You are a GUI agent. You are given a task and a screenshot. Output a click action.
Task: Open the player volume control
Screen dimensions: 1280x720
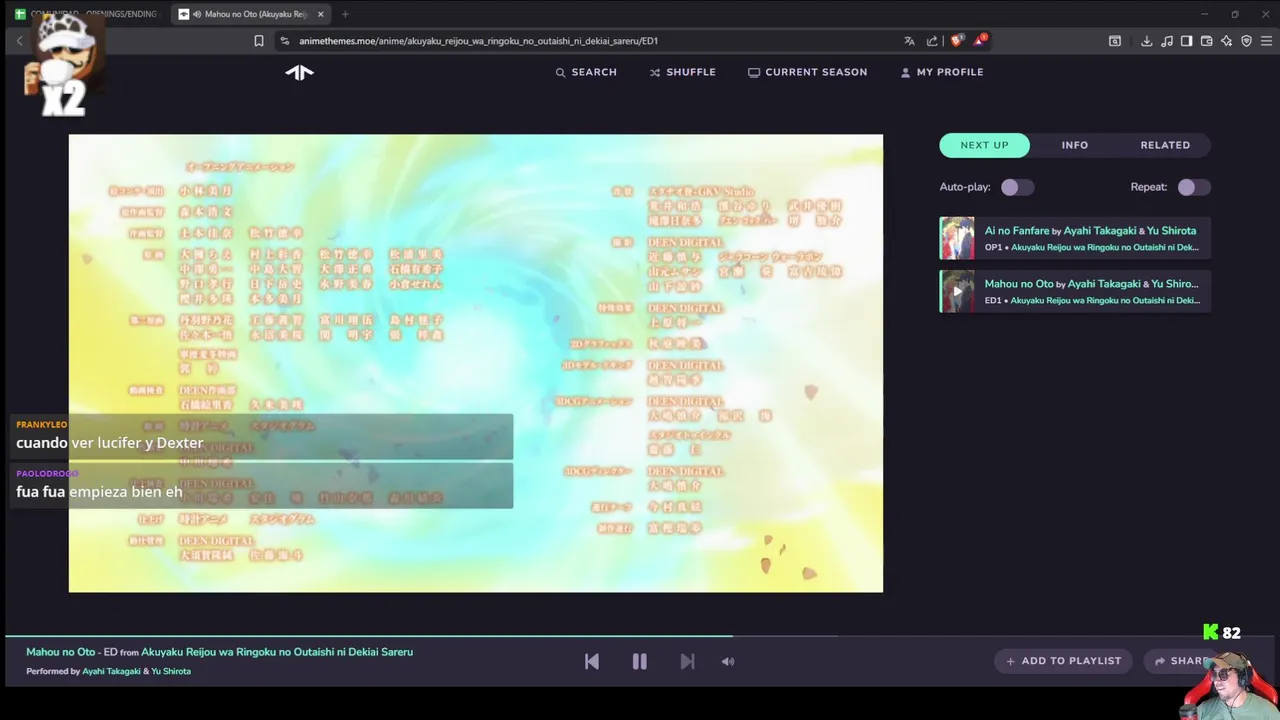tap(728, 661)
